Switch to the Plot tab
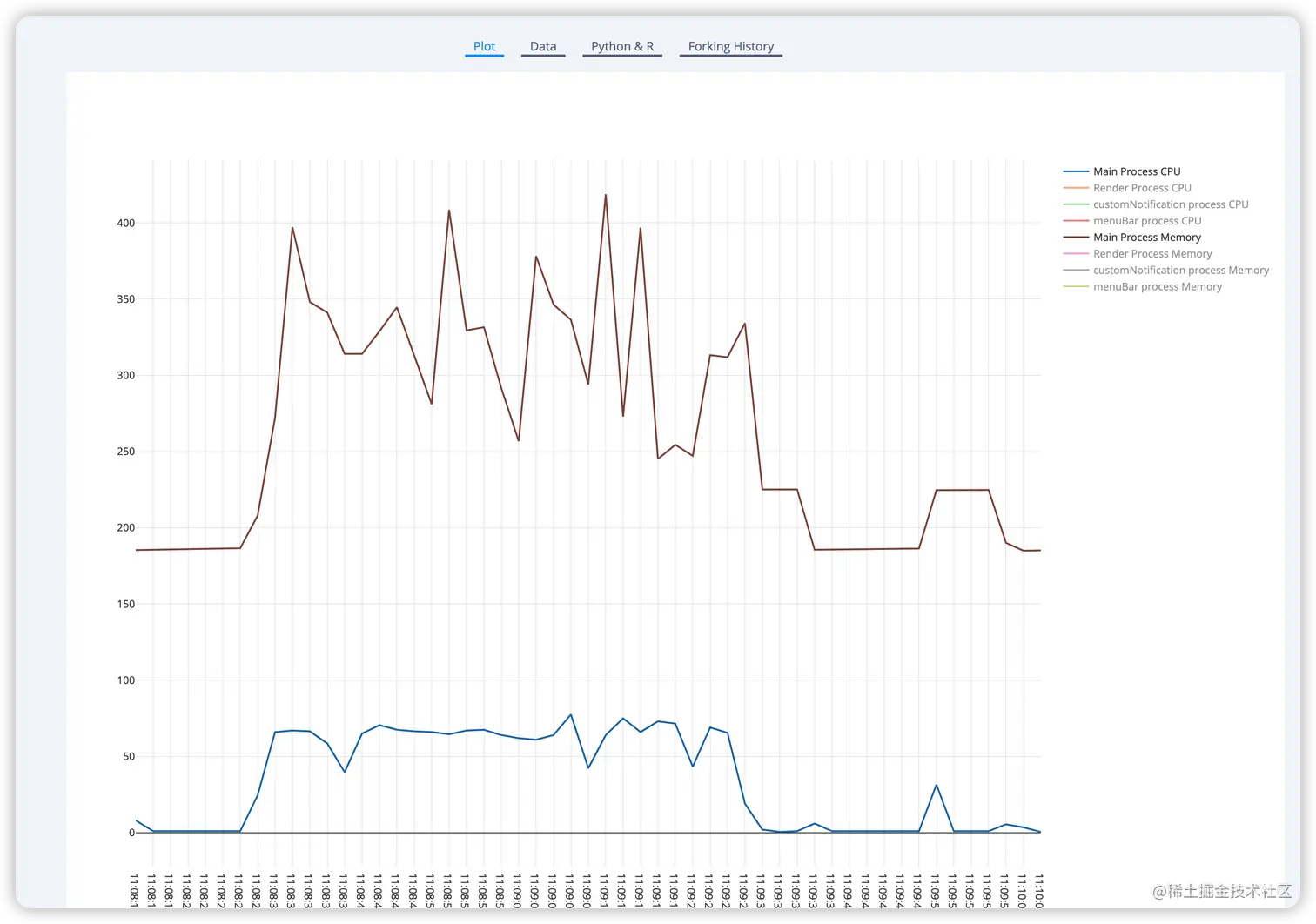Screen dimensions: 1316x924 tap(484, 46)
